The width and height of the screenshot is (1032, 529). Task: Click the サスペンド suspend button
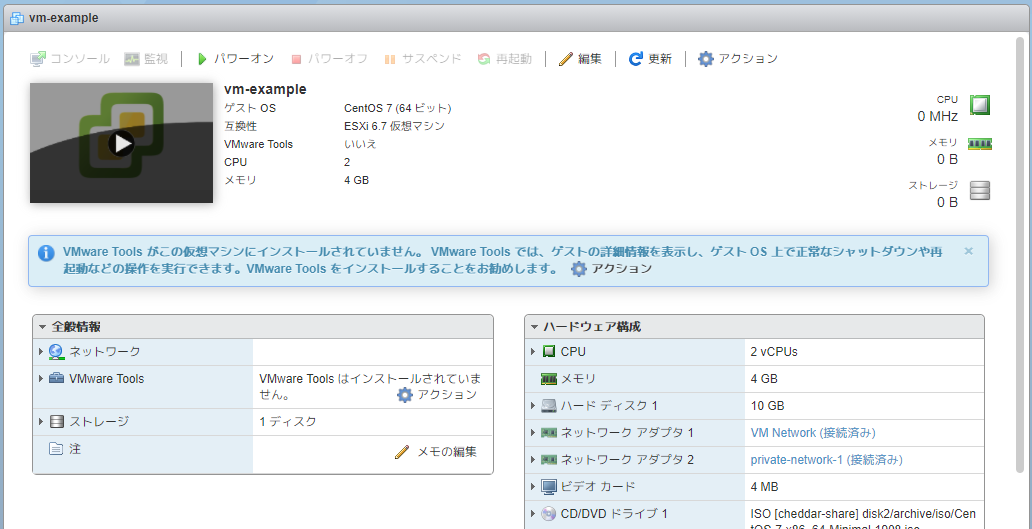pyautogui.click(x=423, y=59)
